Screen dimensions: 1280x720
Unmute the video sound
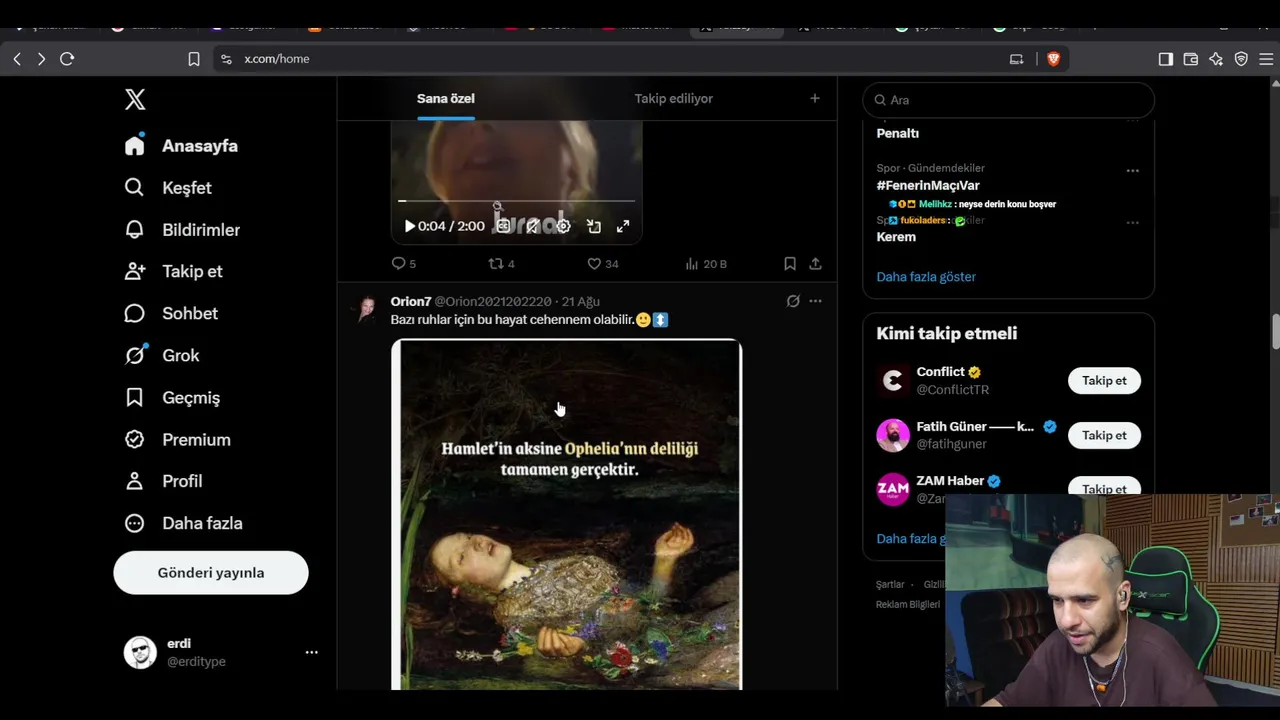pyautogui.click(x=534, y=226)
